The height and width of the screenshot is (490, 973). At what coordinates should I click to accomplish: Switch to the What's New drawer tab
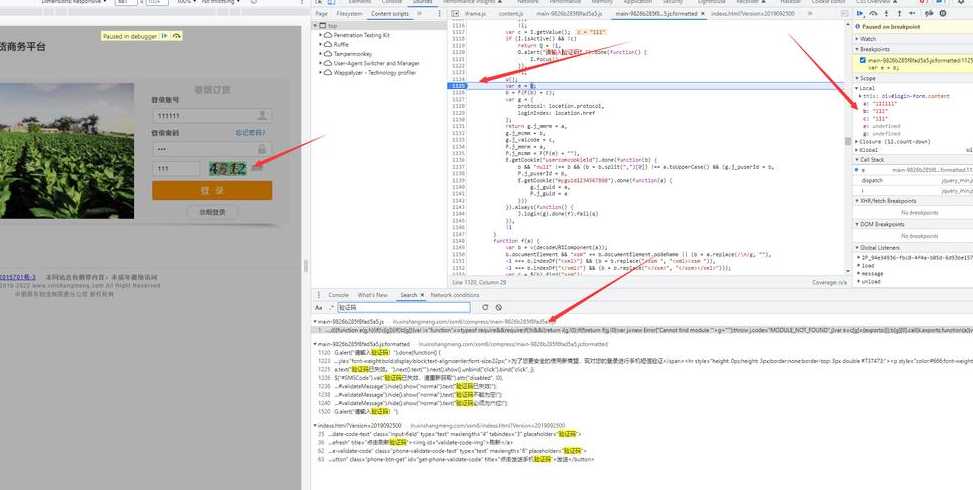click(372, 295)
